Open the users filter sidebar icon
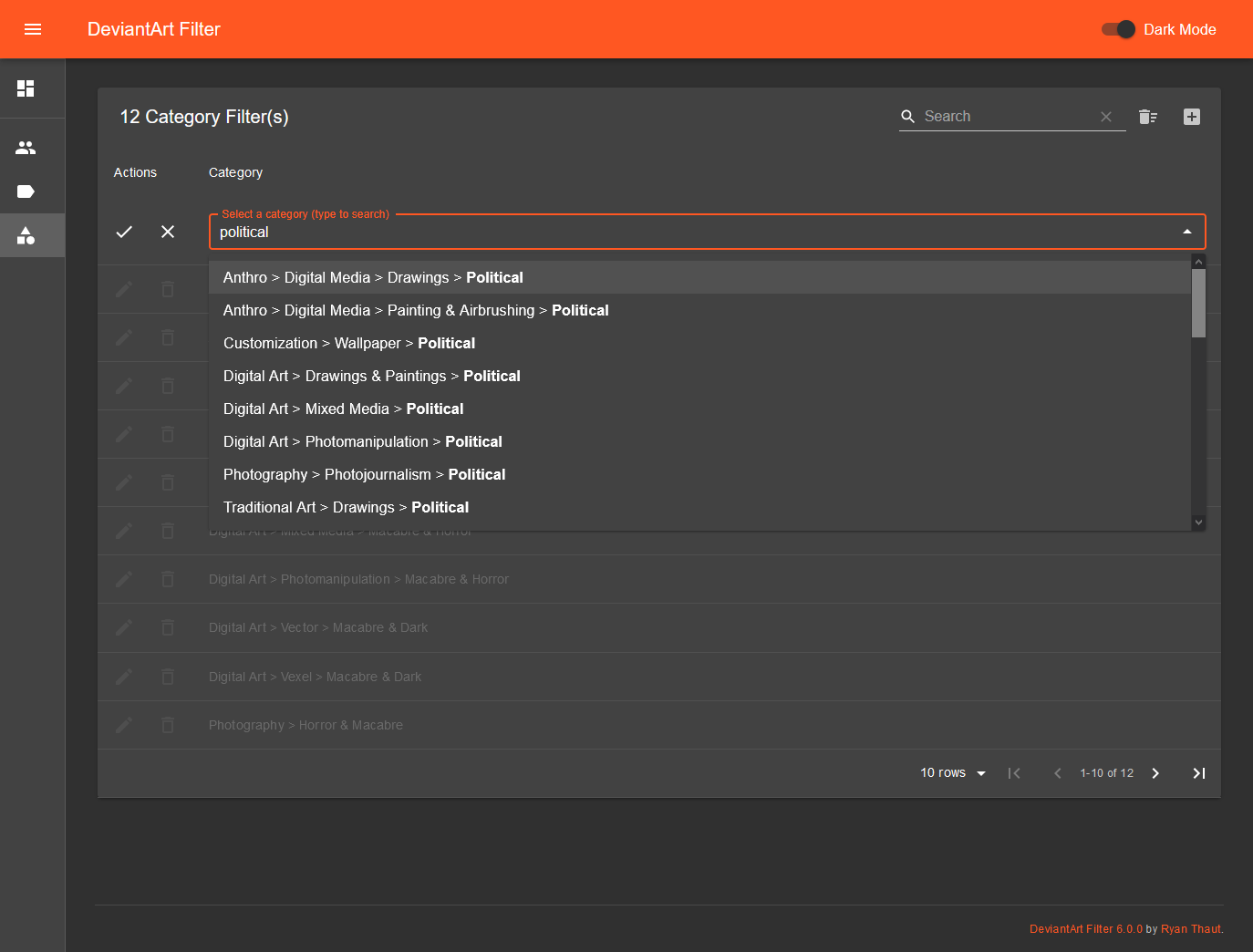This screenshot has width=1253, height=952. coord(26,147)
